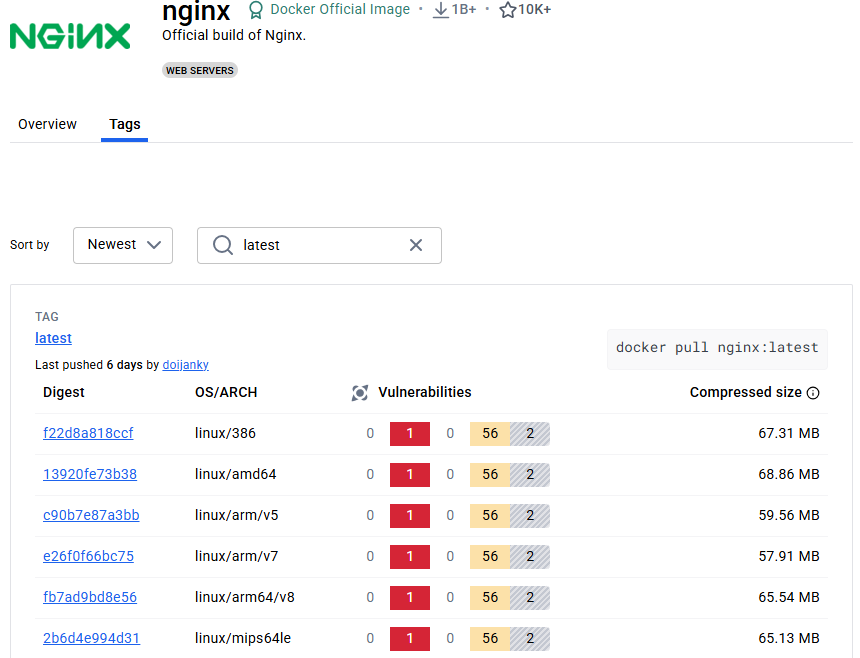Click the NGINX logo image
The height and width of the screenshot is (658, 860).
coord(70,36)
